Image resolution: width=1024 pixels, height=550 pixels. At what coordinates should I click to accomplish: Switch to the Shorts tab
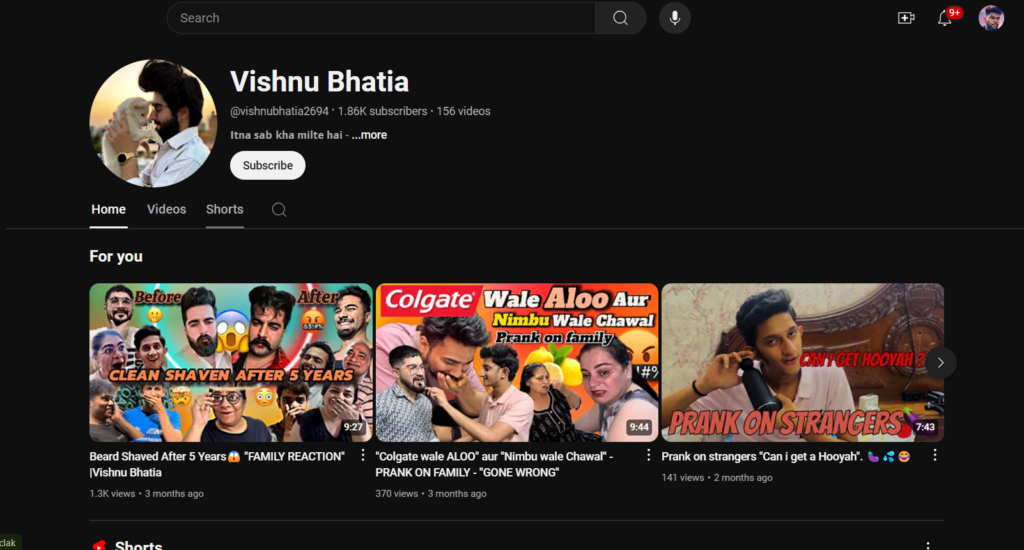coord(224,209)
